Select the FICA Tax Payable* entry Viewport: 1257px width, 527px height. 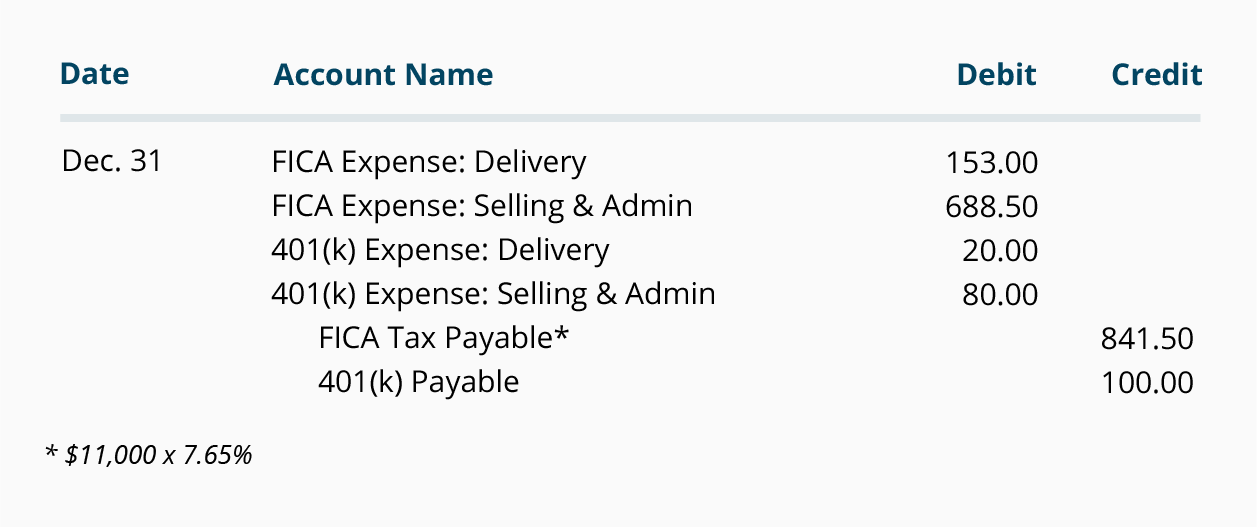444,338
